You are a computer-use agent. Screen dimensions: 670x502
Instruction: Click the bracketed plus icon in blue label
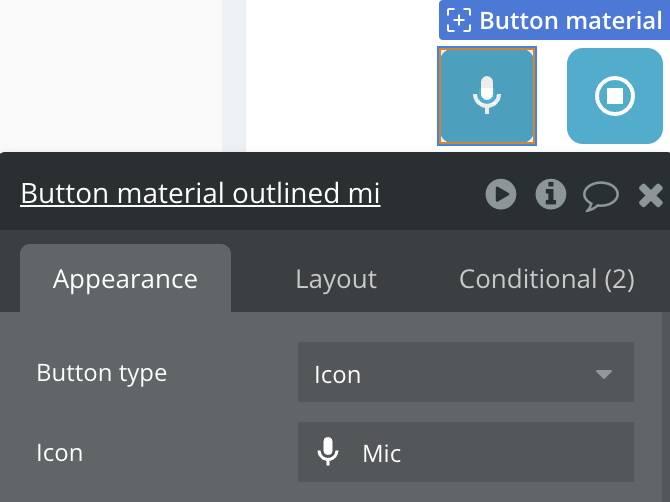(x=459, y=20)
